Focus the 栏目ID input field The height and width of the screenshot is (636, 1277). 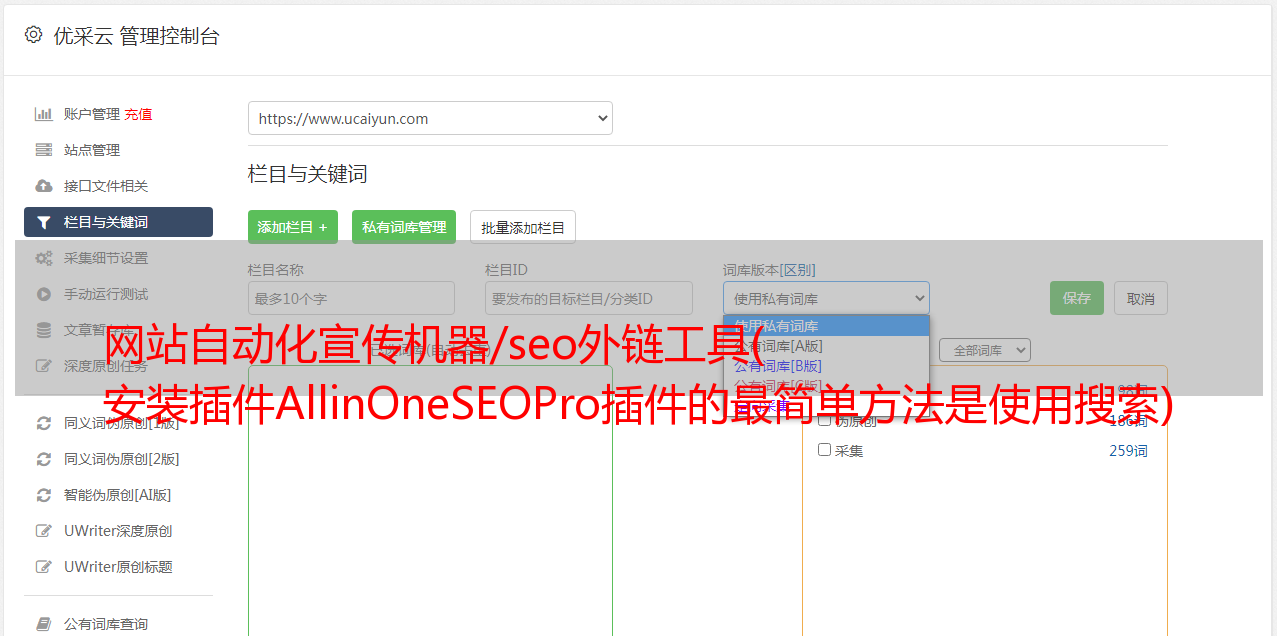[588, 298]
